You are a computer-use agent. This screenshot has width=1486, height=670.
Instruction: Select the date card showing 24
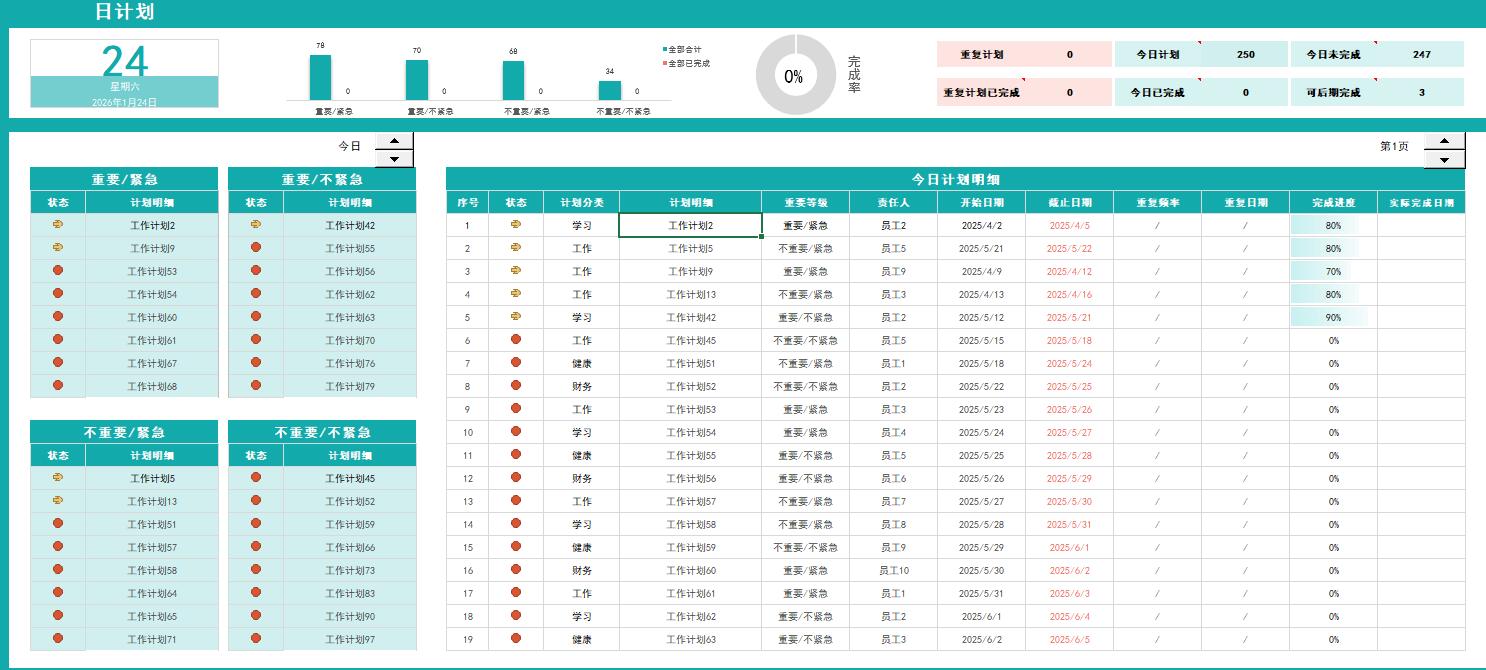(125, 73)
